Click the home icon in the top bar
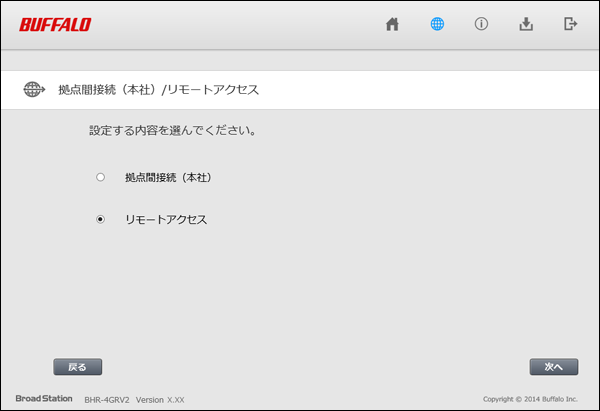 [x=393, y=25]
